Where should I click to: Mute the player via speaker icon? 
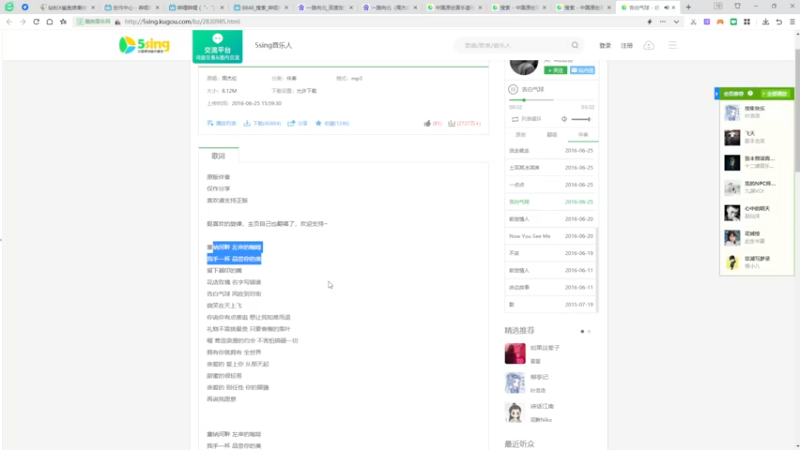[564, 119]
